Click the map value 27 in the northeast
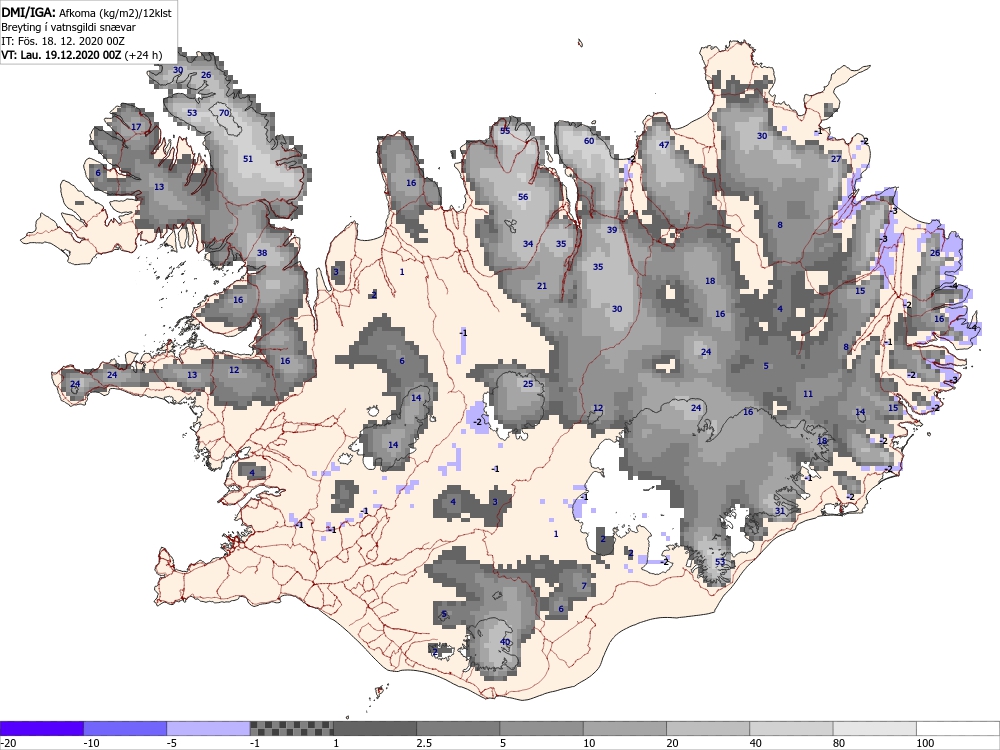1000x750 pixels. (x=835, y=158)
